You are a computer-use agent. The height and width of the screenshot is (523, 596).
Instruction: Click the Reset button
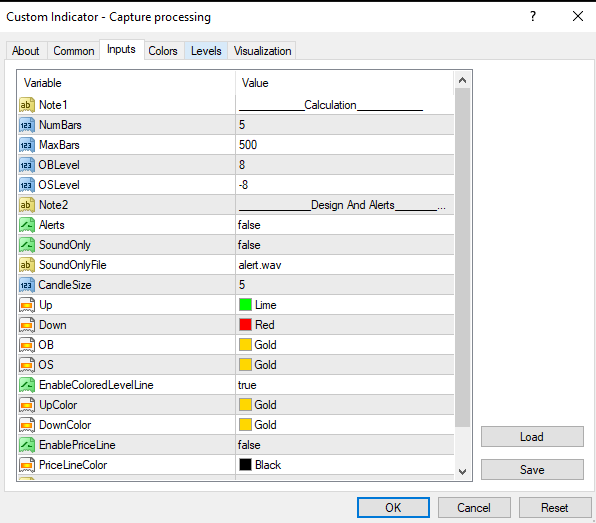tap(555, 508)
